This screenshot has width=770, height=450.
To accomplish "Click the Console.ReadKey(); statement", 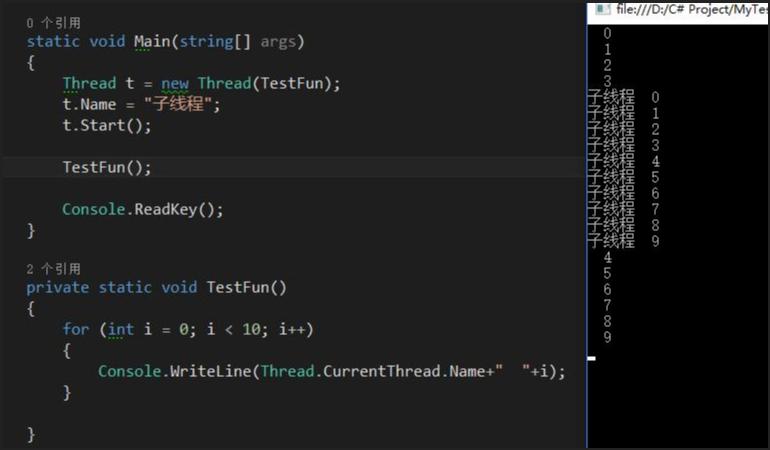I will (x=142, y=209).
